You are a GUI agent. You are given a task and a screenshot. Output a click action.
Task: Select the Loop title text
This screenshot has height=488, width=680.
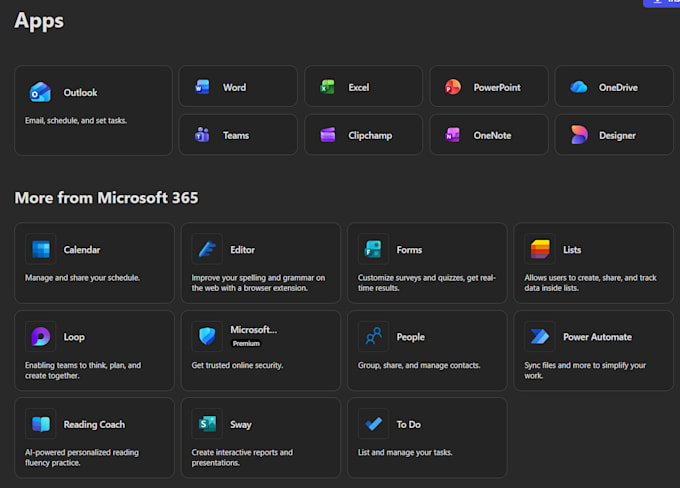coord(74,337)
